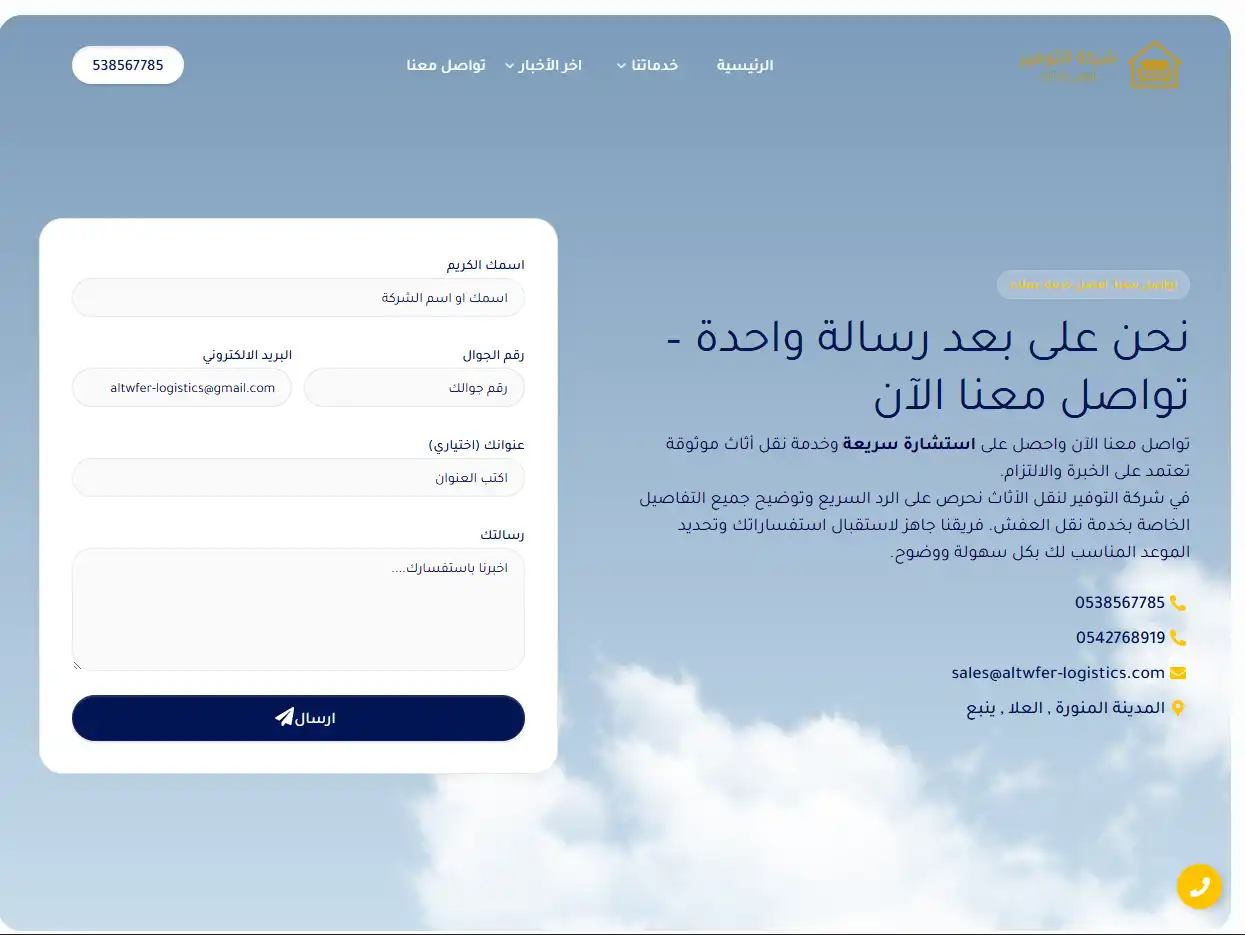
Task: Focus the عنوانك address field
Action: pyautogui.click(x=298, y=478)
